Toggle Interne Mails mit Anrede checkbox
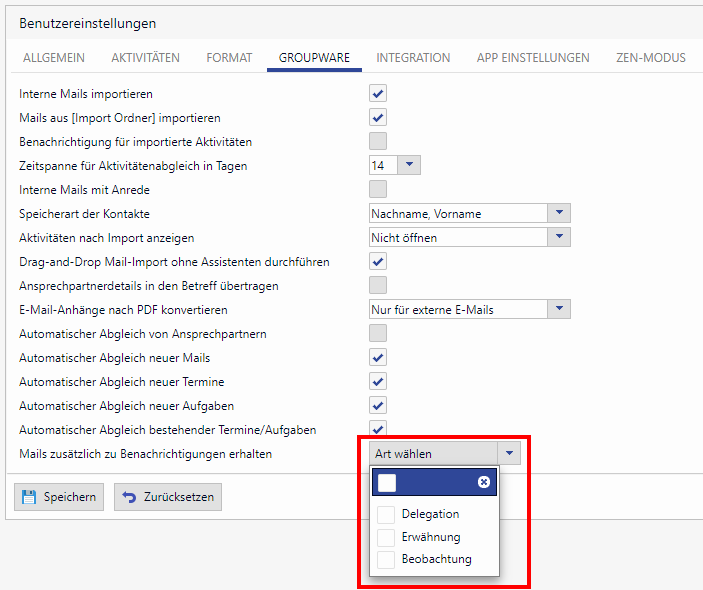 378,189
